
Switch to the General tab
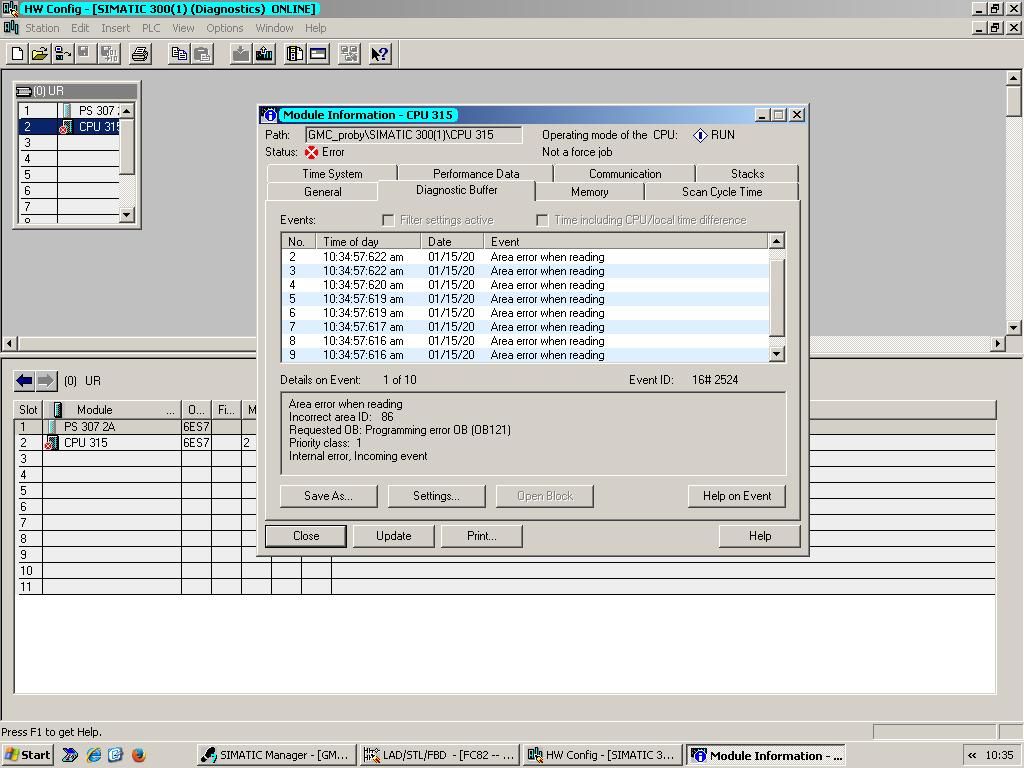point(323,191)
